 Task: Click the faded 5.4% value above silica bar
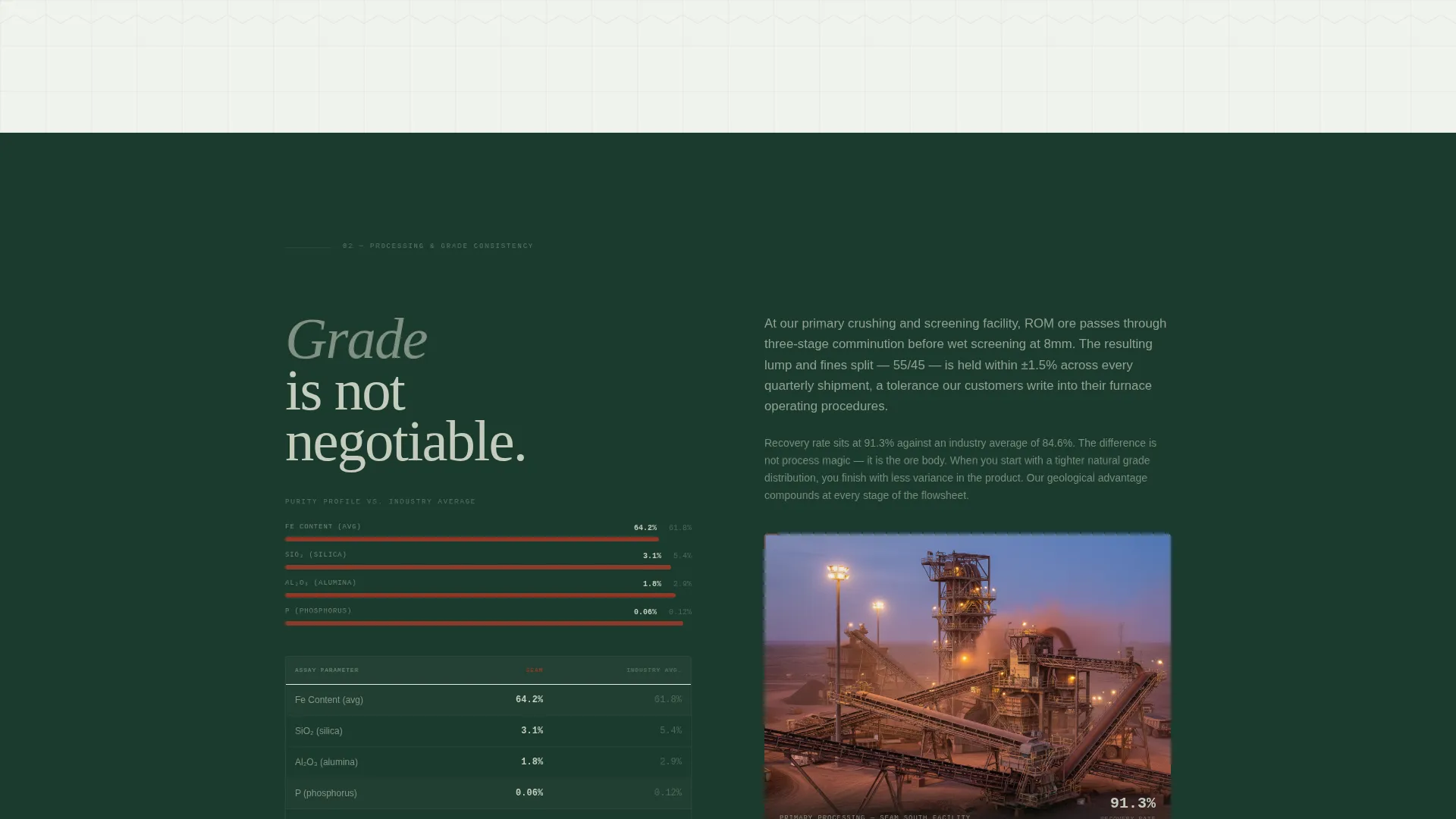[x=682, y=556]
